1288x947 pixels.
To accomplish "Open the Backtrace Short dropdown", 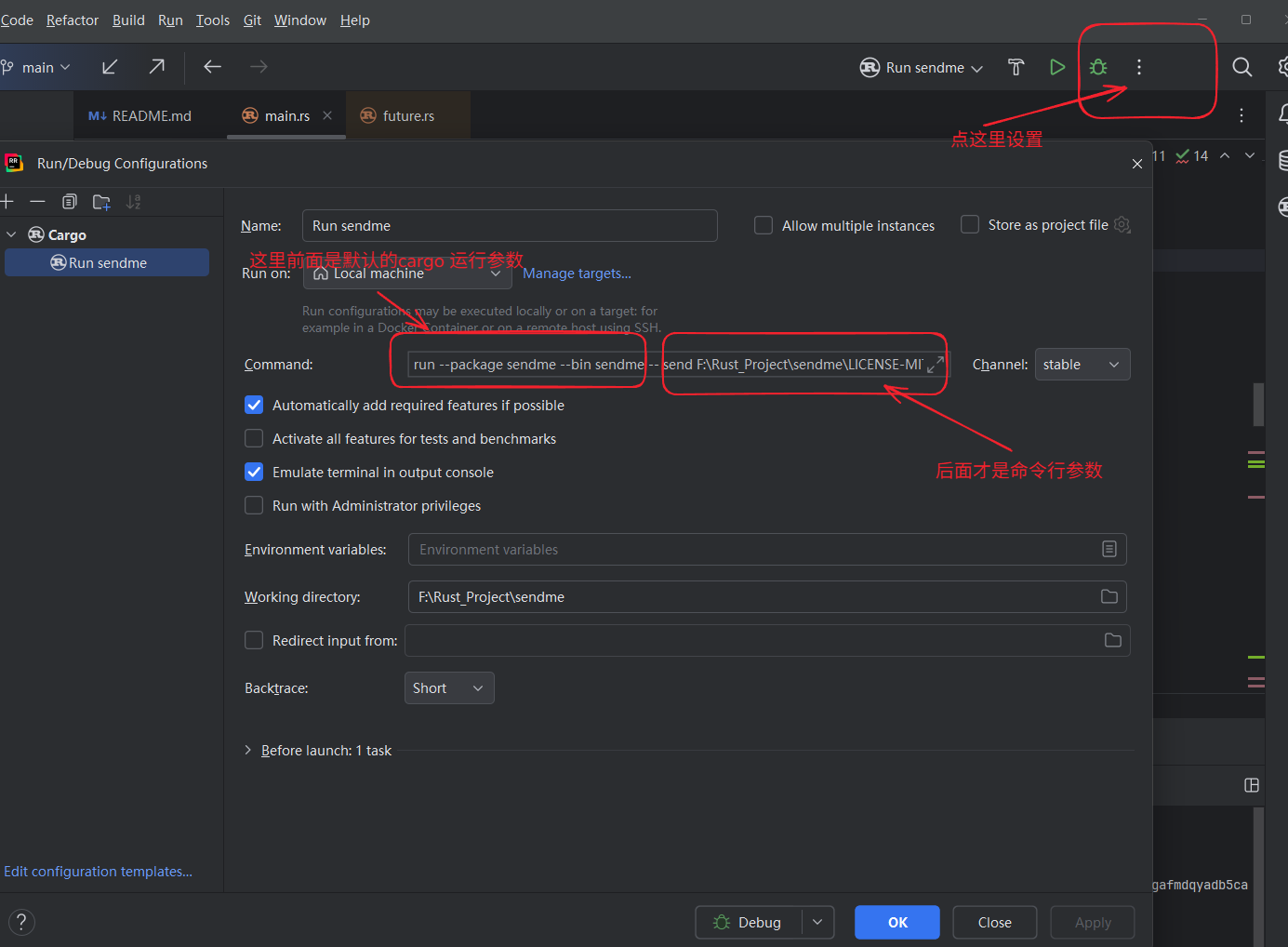I will [x=449, y=688].
